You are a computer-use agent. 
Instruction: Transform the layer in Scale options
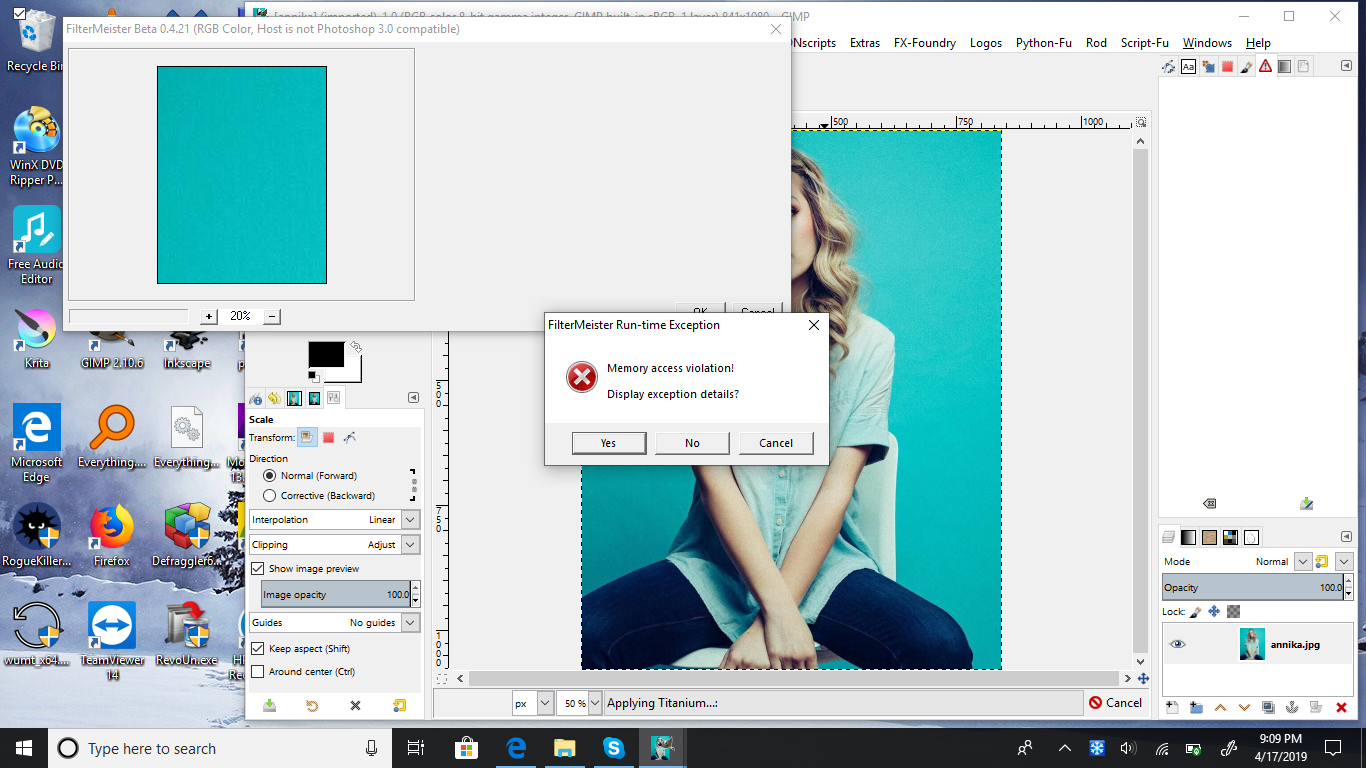(307, 437)
